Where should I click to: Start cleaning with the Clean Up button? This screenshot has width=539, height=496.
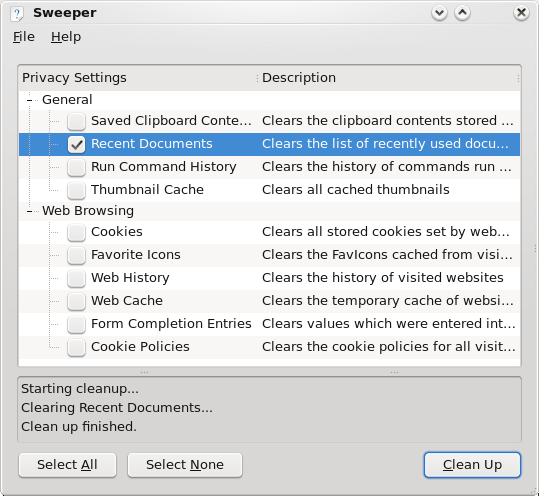point(472,465)
